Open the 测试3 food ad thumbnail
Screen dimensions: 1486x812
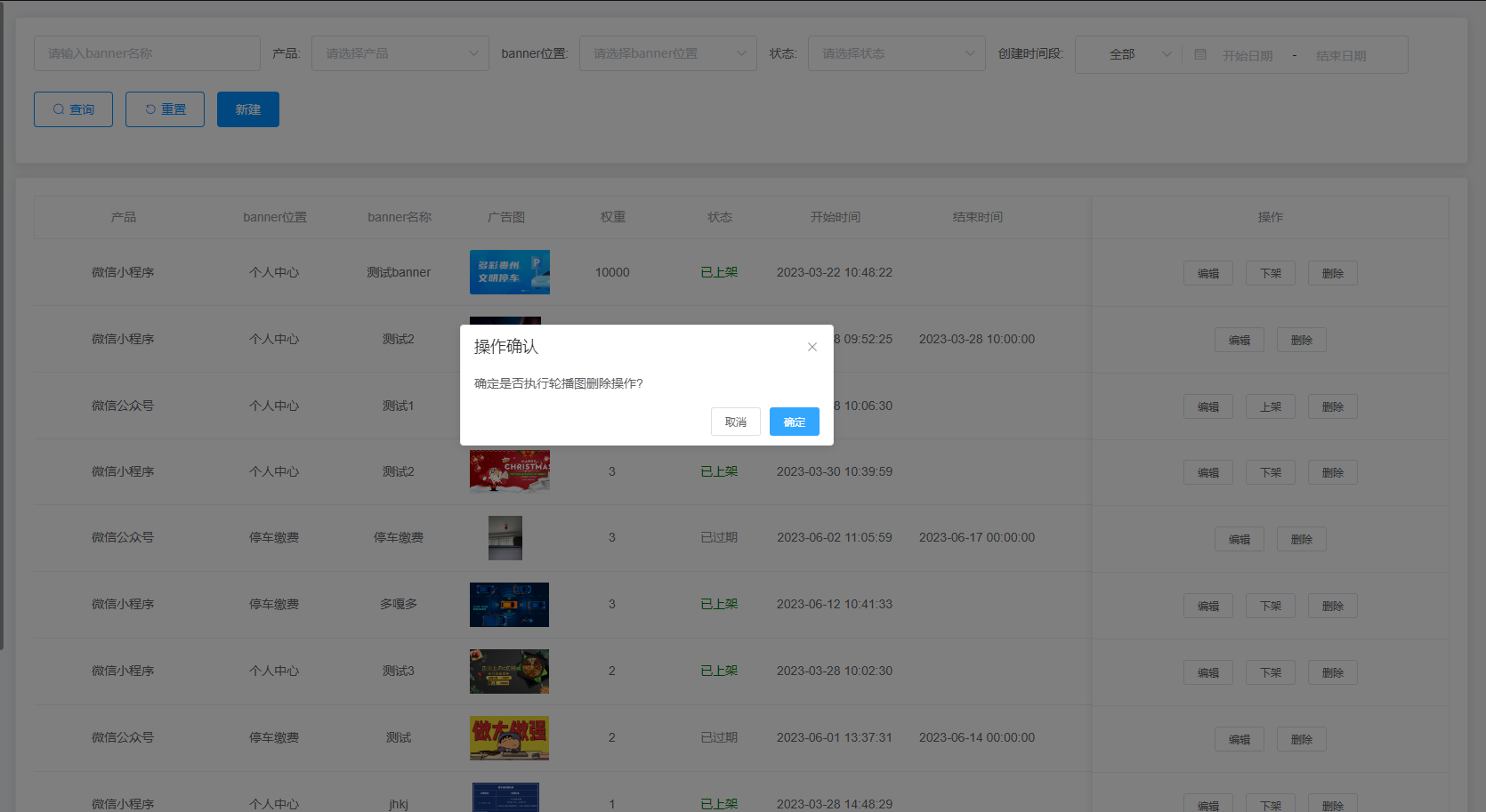click(509, 671)
